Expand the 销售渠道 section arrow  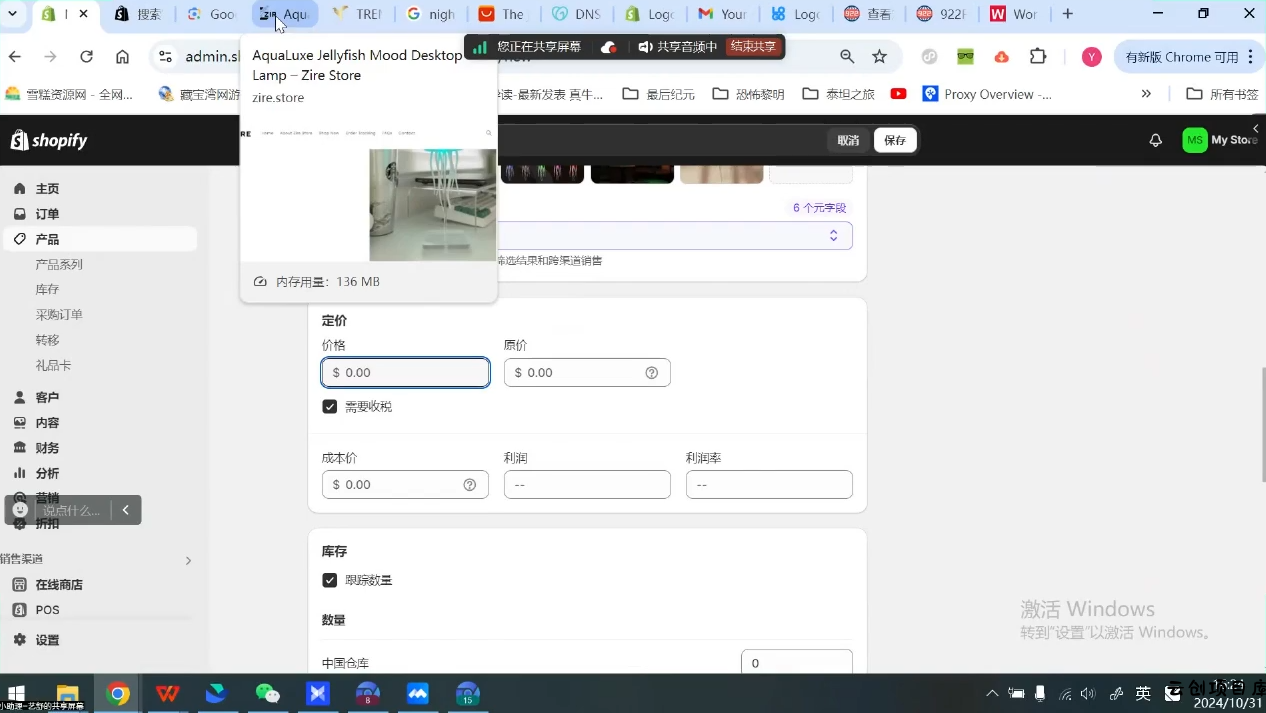pyautogui.click(x=188, y=560)
